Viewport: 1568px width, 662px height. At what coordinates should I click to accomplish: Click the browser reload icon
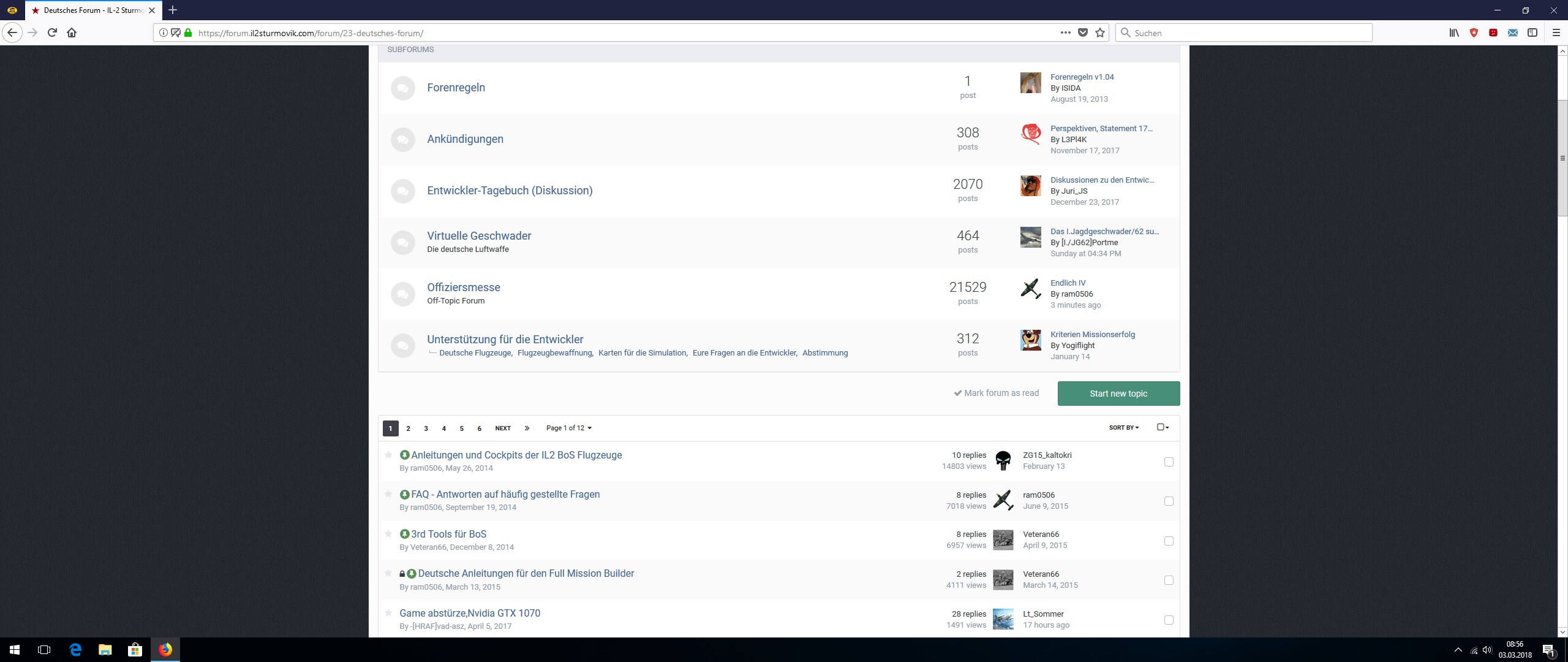click(x=52, y=32)
